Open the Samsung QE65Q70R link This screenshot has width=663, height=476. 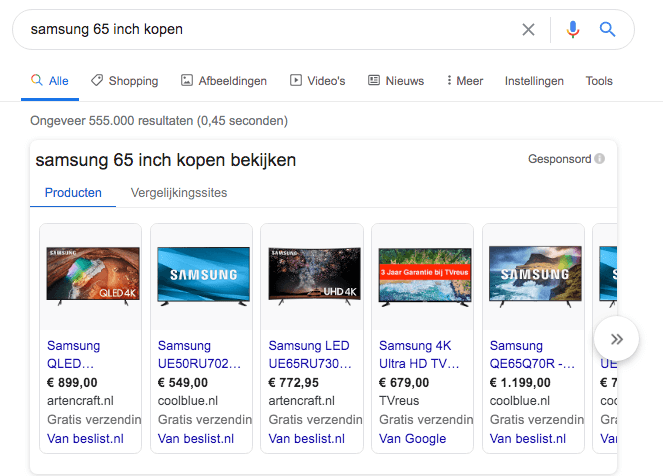click(532, 354)
